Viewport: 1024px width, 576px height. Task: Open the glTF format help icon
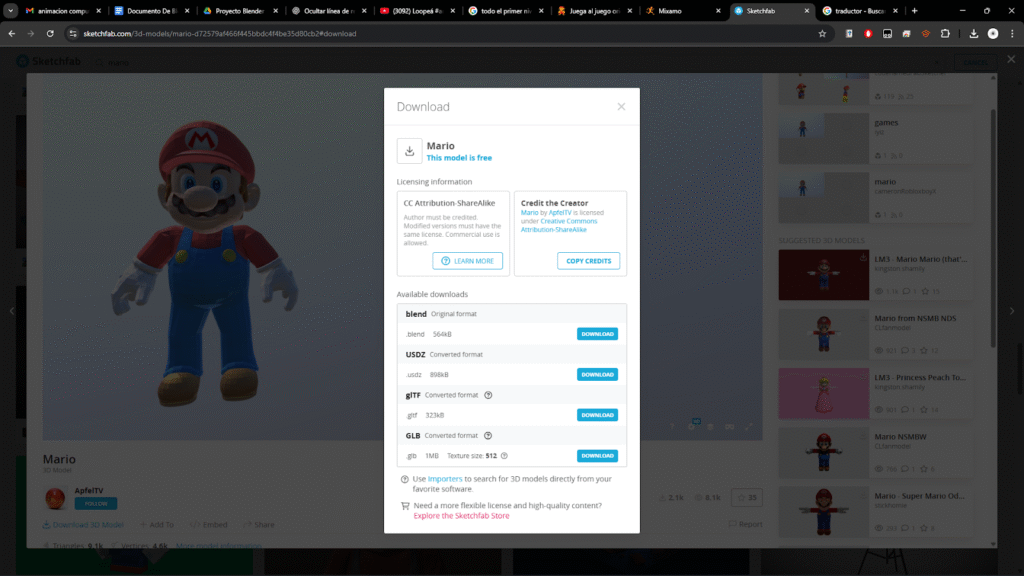point(488,395)
